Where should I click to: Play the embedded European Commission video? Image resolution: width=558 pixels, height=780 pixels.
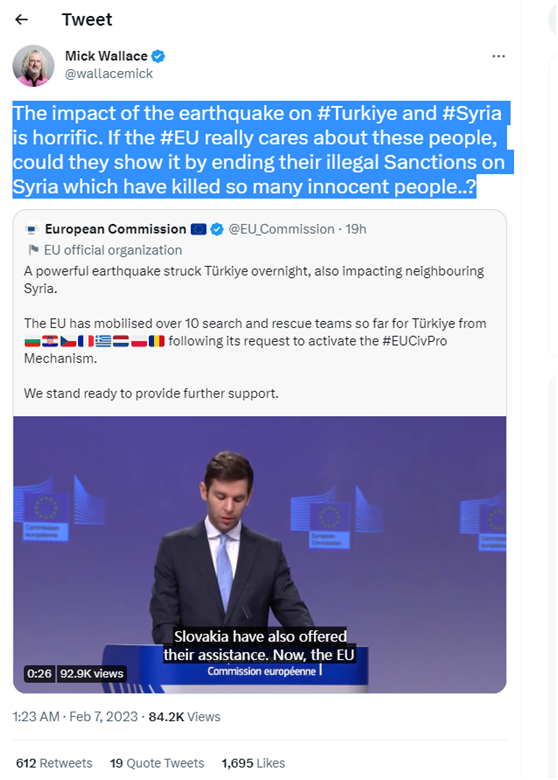tap(260, 555)
